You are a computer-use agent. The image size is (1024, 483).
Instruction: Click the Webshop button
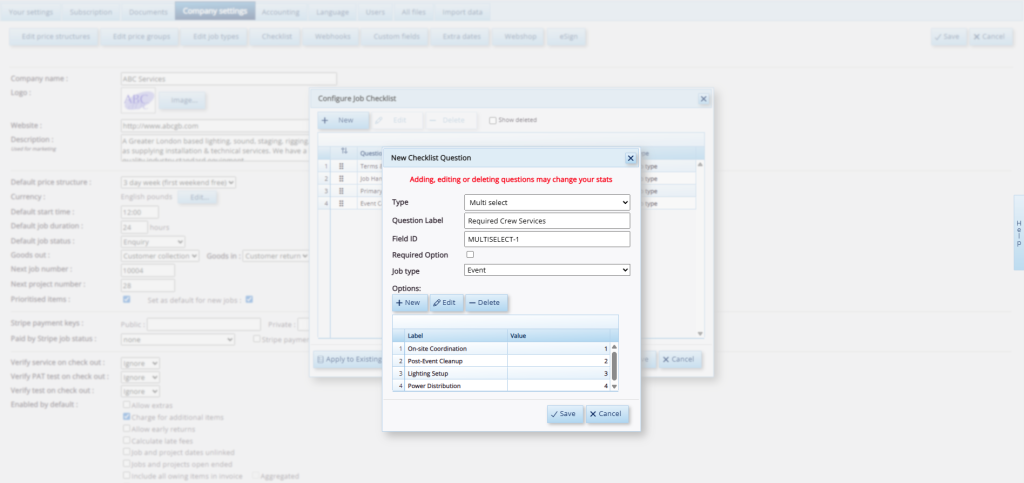click(x=520, y=37)
